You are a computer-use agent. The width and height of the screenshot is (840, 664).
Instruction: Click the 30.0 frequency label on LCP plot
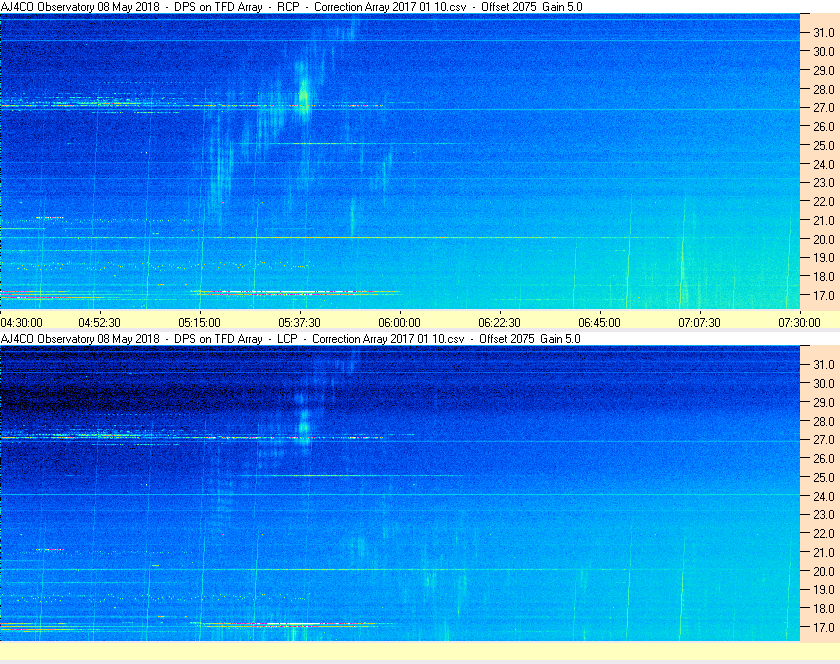[x=824, y=383]
